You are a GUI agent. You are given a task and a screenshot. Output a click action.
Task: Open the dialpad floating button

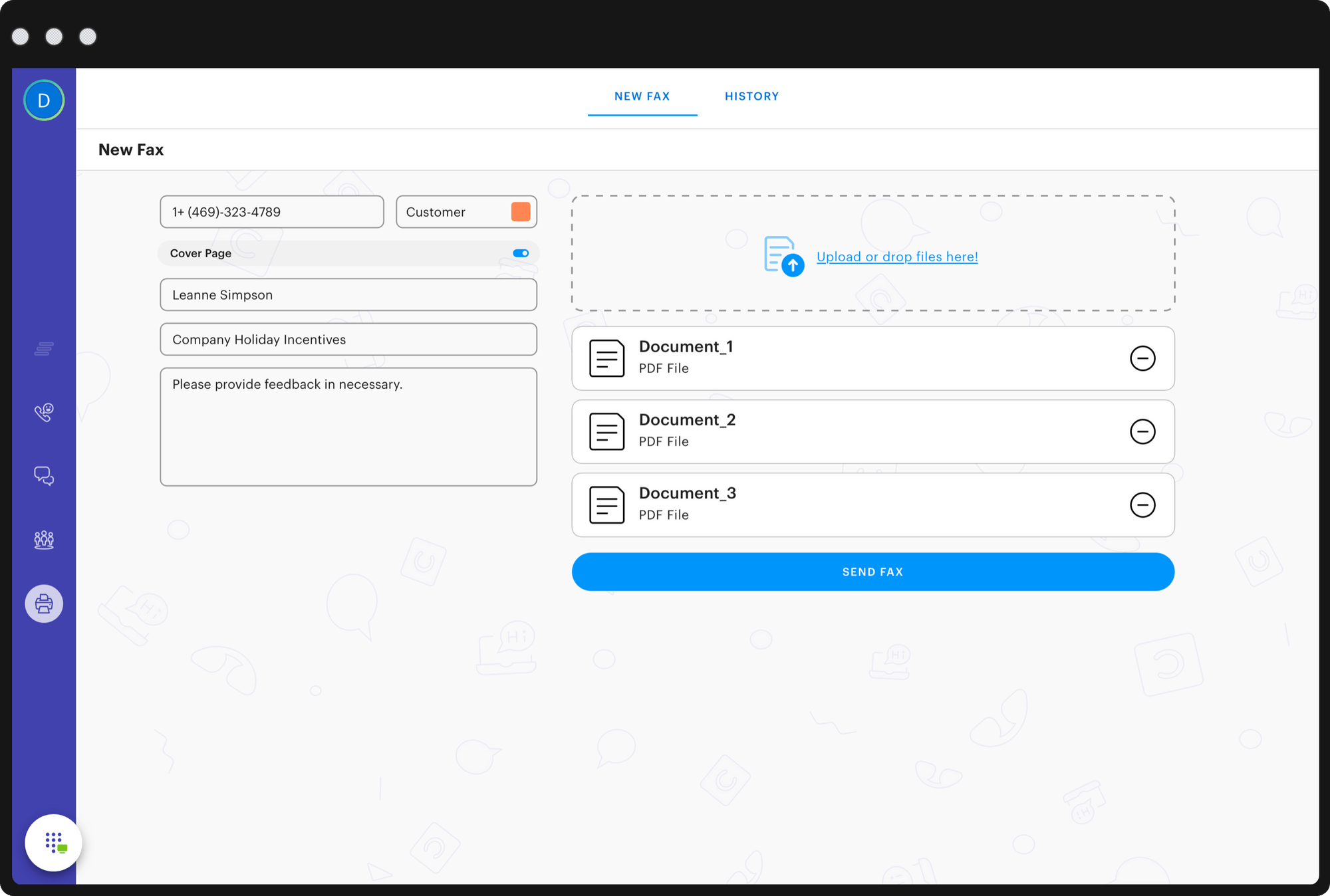(53, 842)
